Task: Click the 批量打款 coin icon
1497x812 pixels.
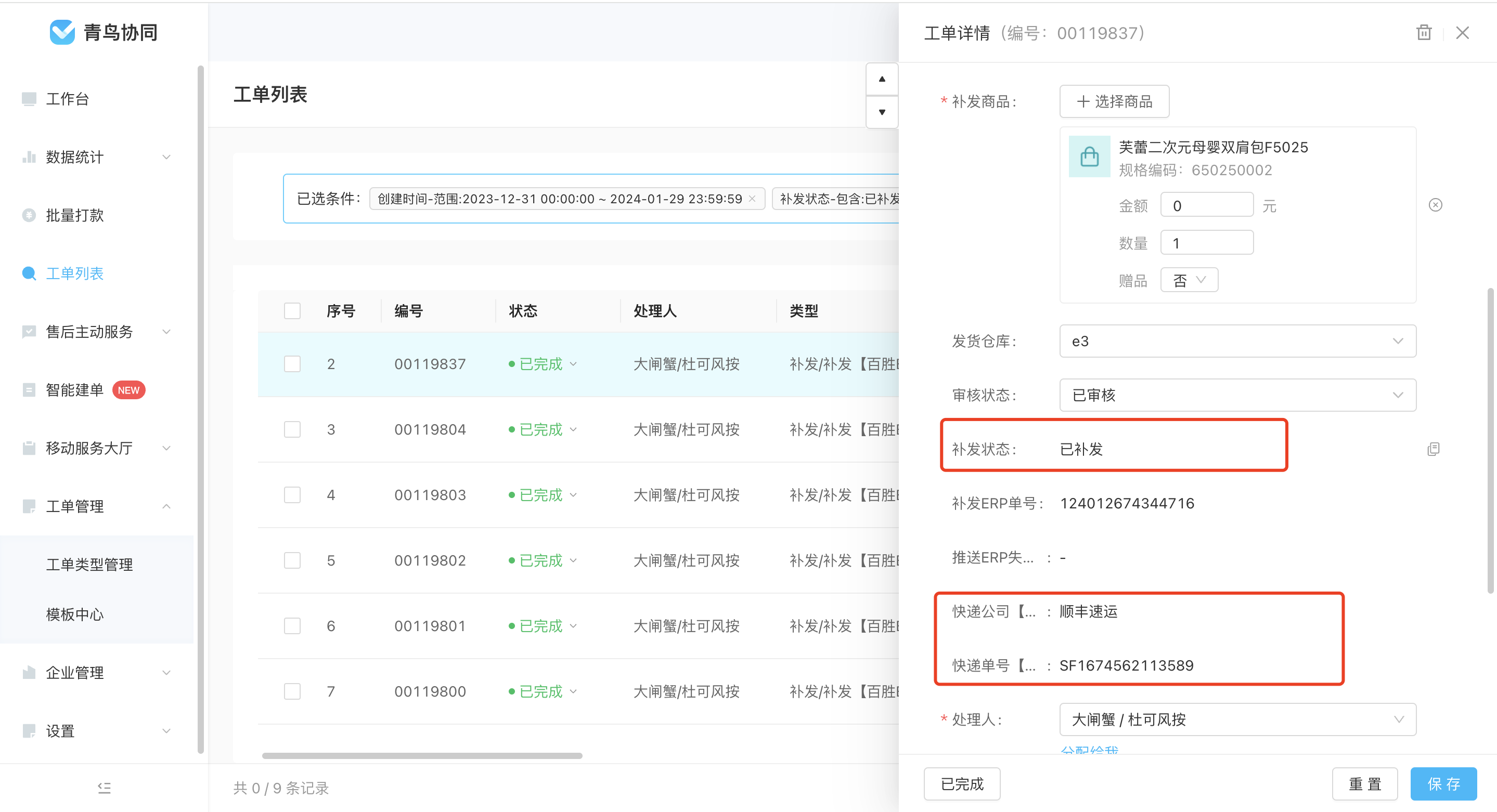Action: [29, 215]
